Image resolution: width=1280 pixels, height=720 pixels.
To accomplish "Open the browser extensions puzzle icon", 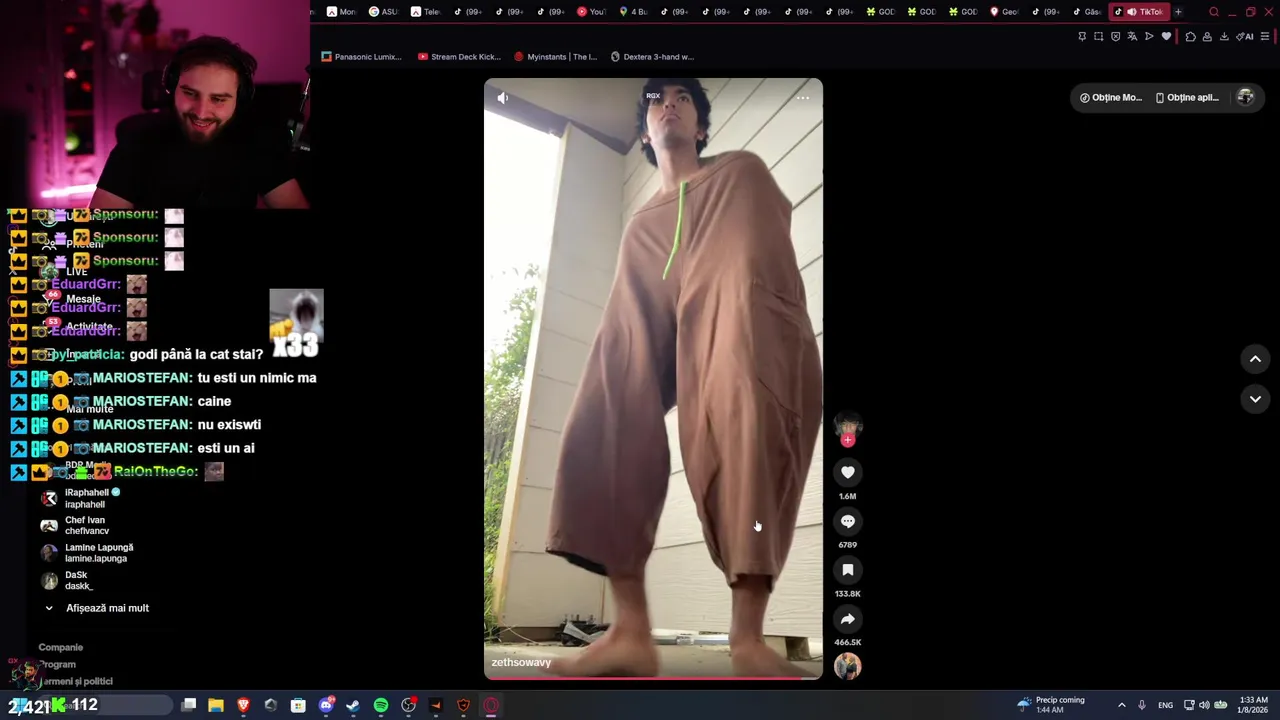I will [1190, 37].
